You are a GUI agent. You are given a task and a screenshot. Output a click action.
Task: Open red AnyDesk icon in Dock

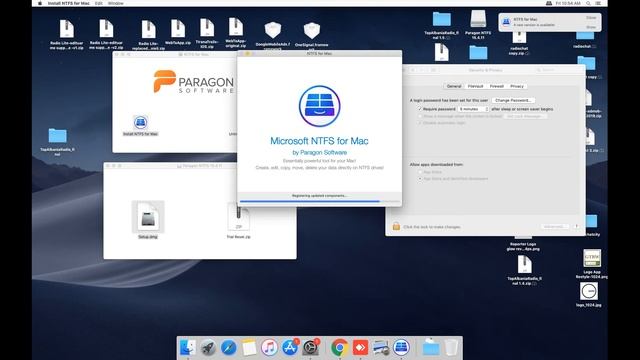360,348
